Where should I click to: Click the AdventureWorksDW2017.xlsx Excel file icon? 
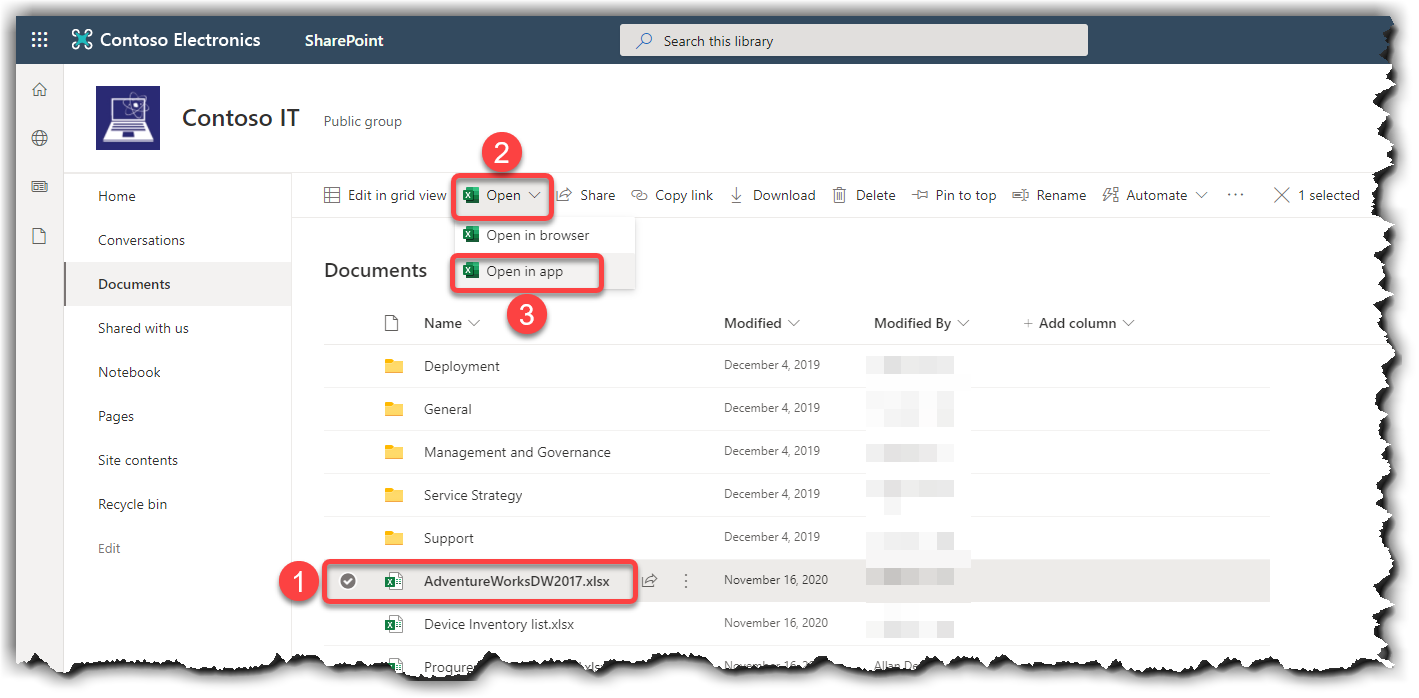coord(394,581)
